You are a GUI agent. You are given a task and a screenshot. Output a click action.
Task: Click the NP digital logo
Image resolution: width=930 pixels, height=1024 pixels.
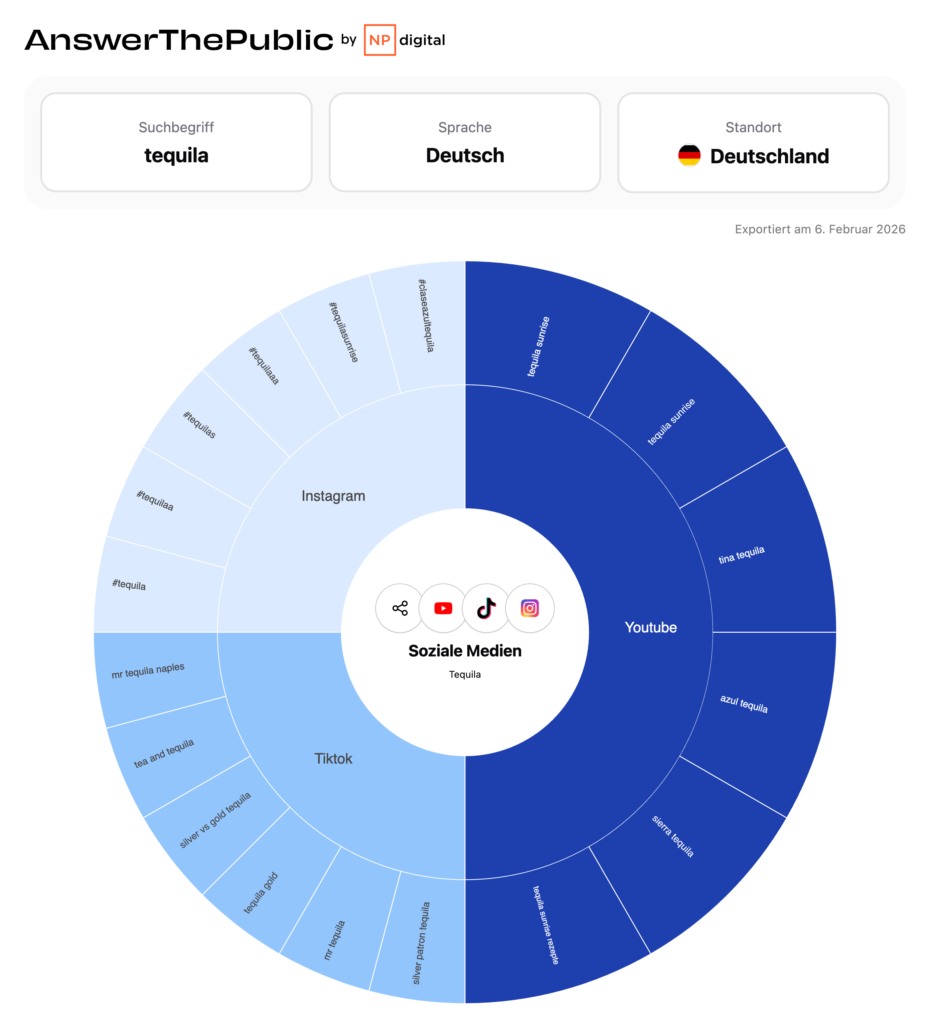(404, 40)
